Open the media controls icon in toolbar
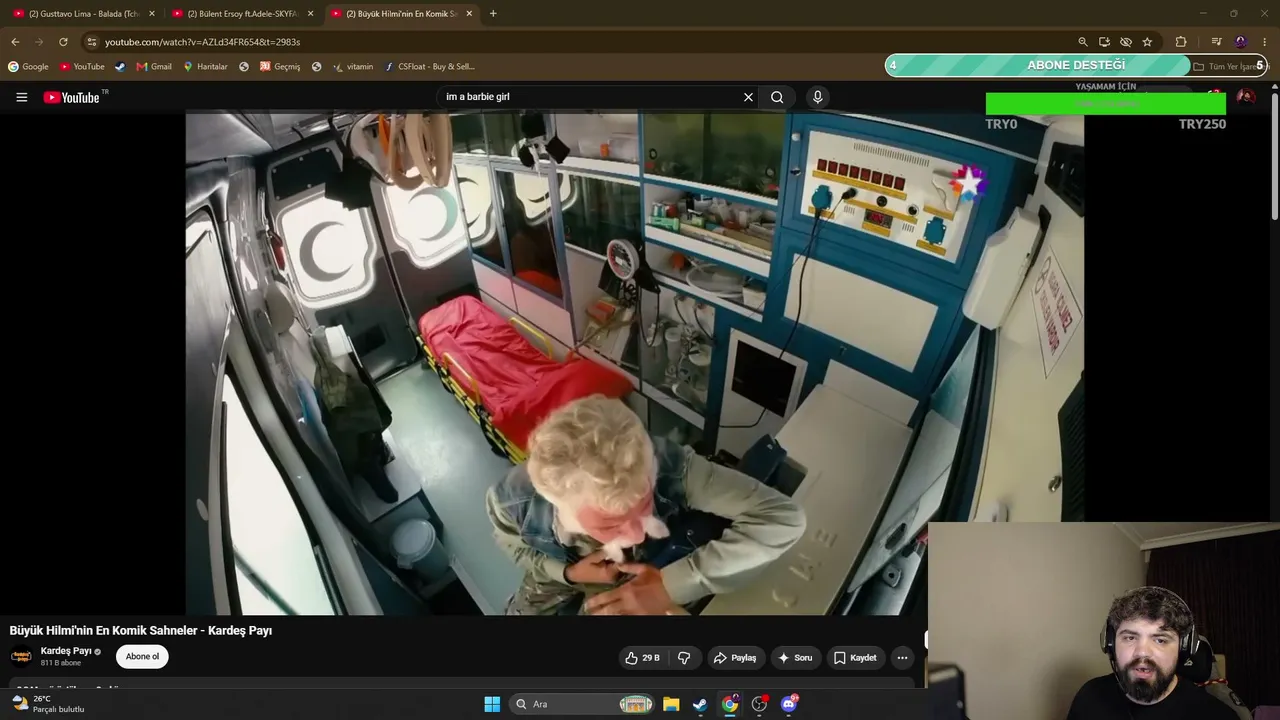Screen dimensions: 1280x720 (x=1216, y=42)
